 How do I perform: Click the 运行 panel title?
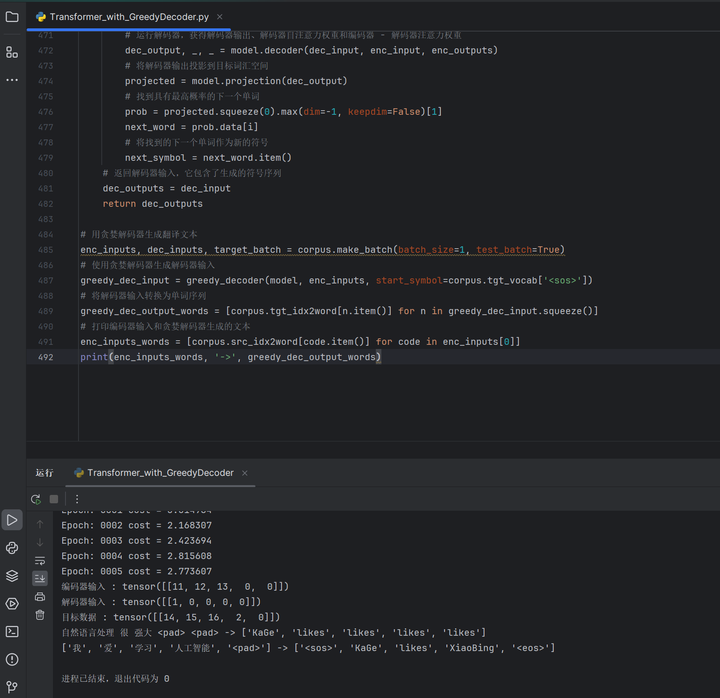tap(45, 473)
